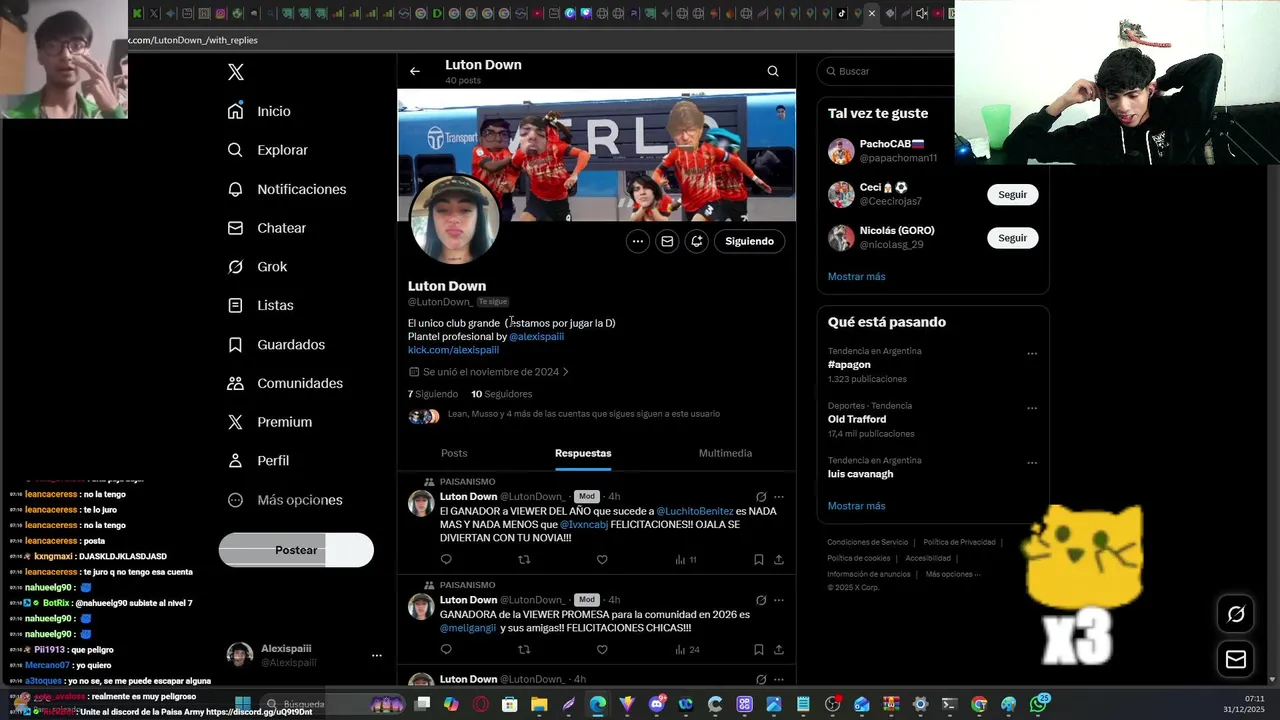Viewport: 1280px width, 720px height.
Task: Click Mostrar más under Tal vez te guste
Action: pyautogui.click(x=856, y=277)
